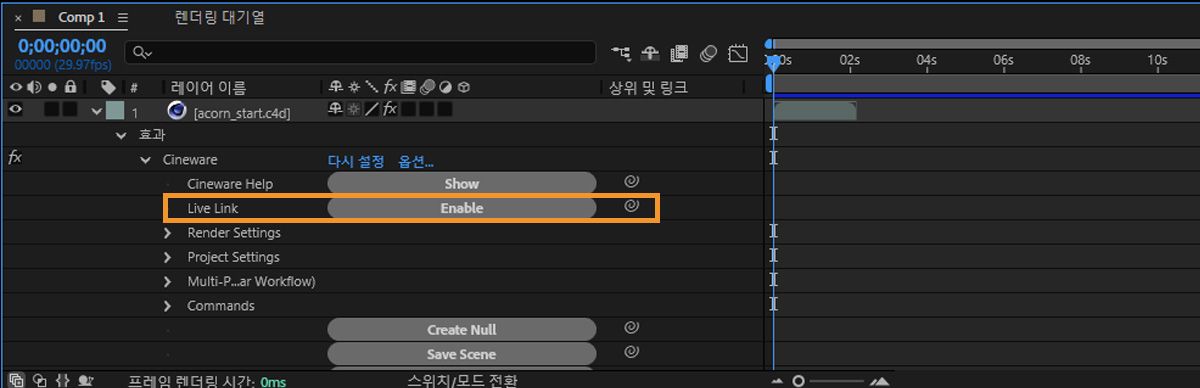The width and height of the screenshot is (1200, 388).
Task: Expand or collapse Transfer Controls pane icon
Action: (x=39, y=380)
